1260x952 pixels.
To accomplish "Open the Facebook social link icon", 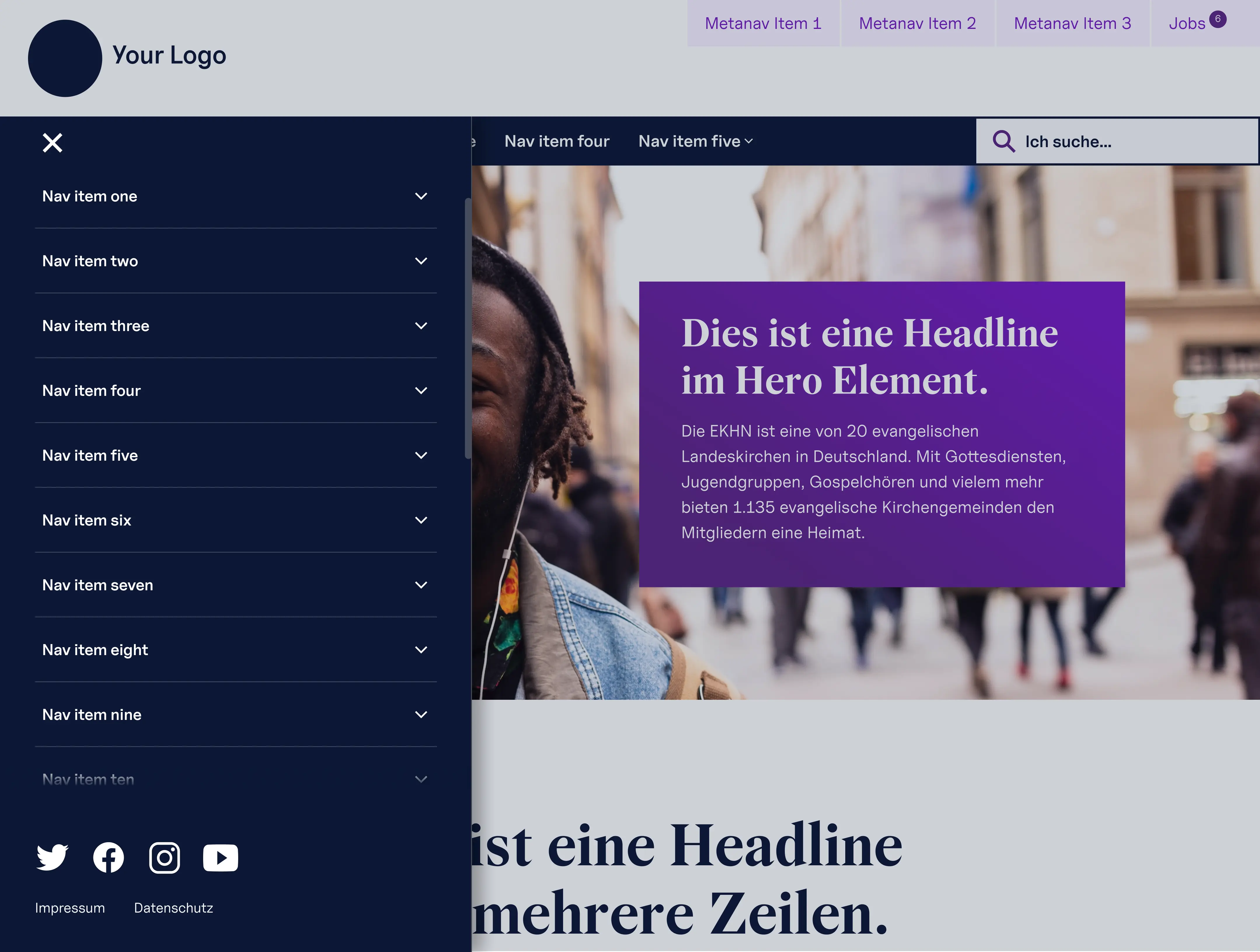I will 108,857.
